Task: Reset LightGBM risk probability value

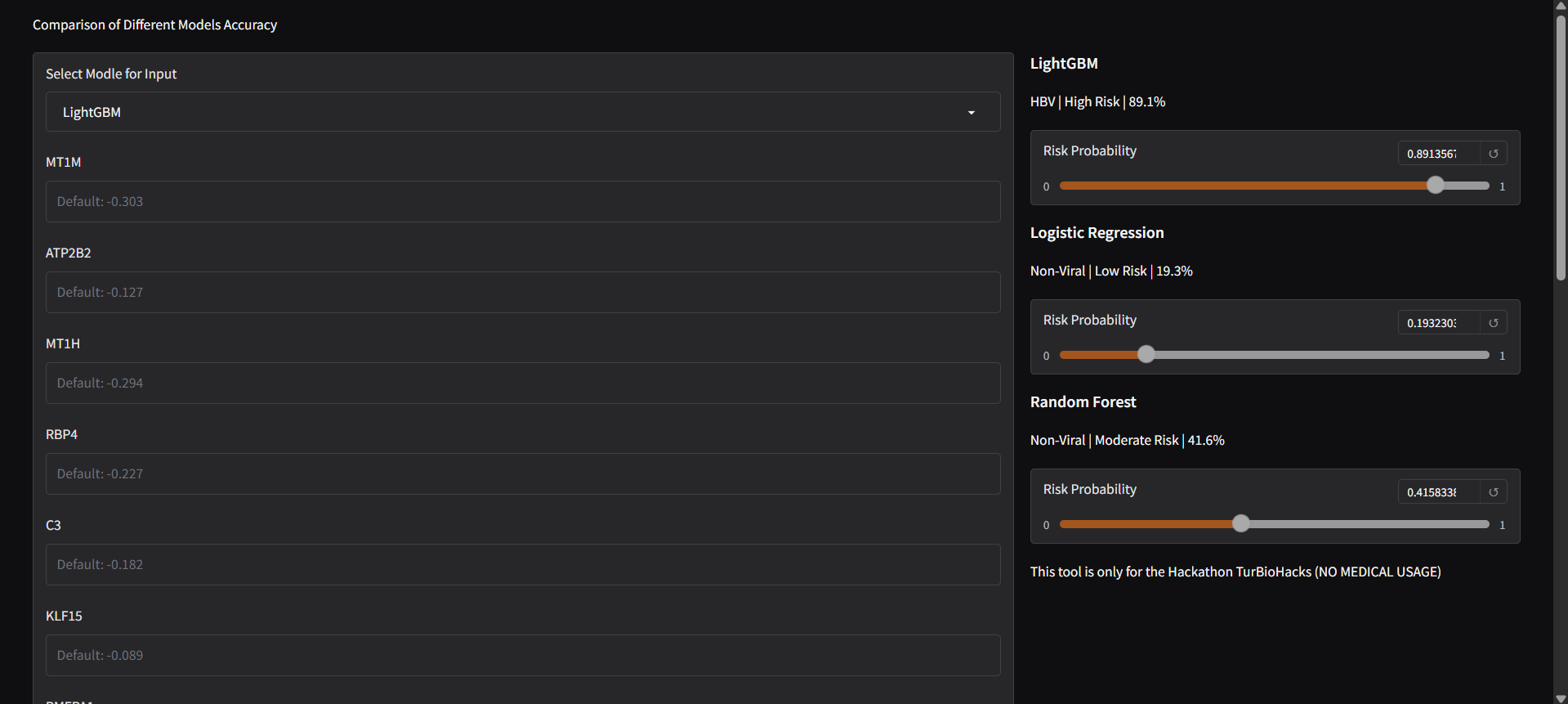Action: 1494,154
